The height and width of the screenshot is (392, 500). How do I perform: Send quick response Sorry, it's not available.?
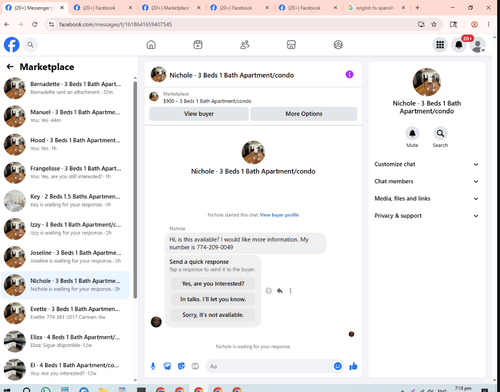[x=213, y=315]
